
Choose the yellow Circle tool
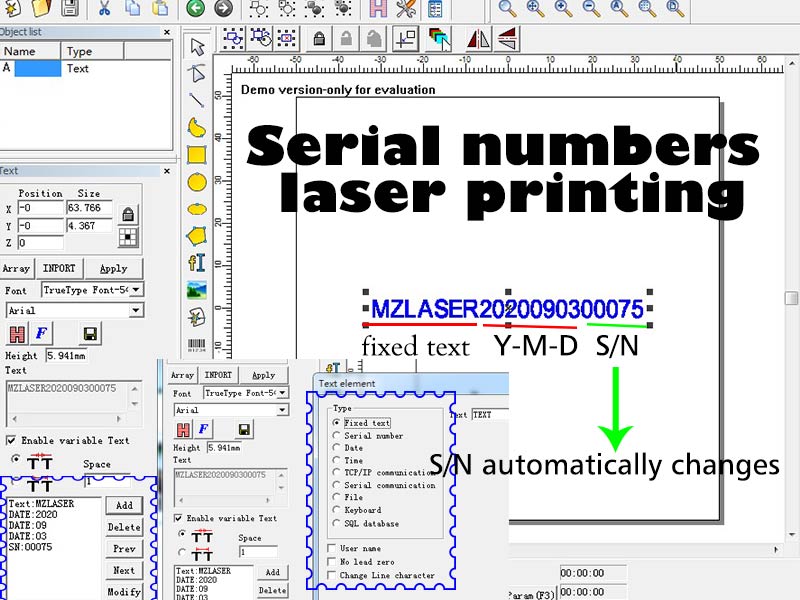pos(197,182)
